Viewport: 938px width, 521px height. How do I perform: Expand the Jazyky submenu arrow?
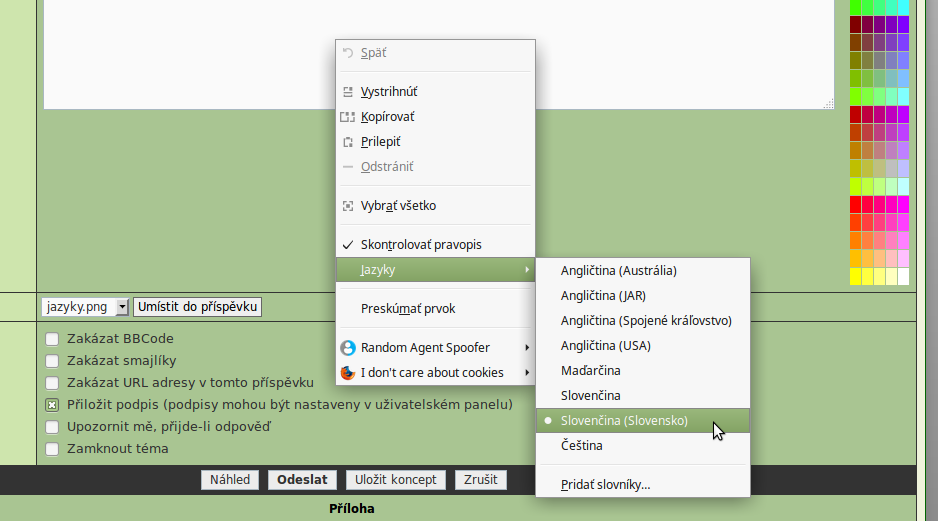pyautogui.click(x=527, y=270)
